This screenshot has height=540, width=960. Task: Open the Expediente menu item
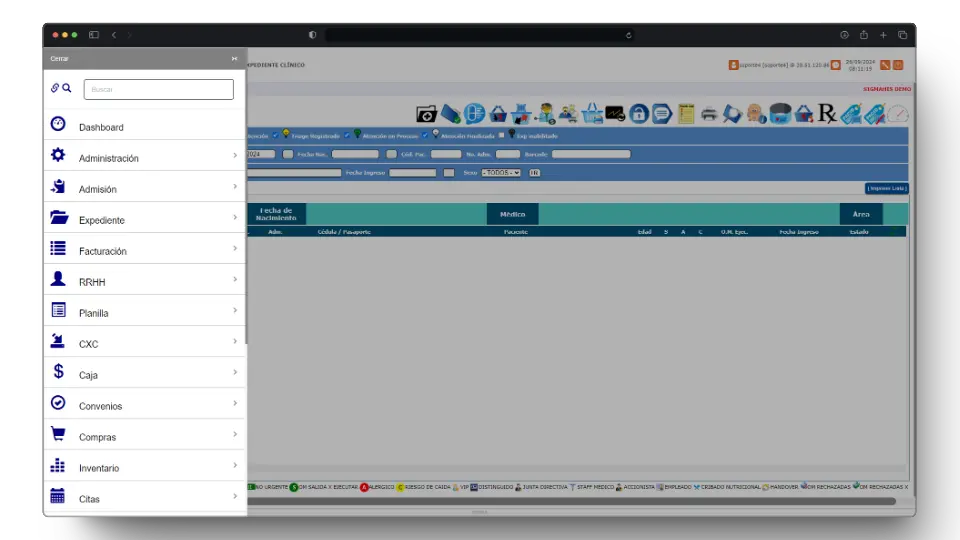pos(102,220)
